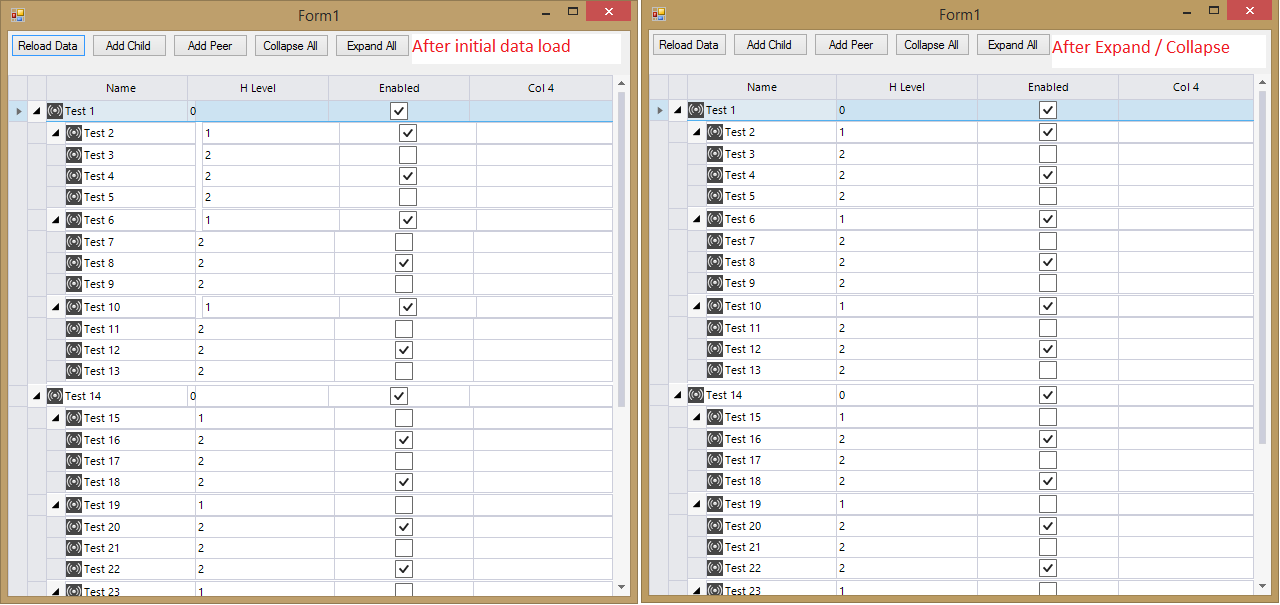Viewport: 1280px width, 605px height.
Task: Check Enabled for Test 3 in left window
Action: tap(408, 155)
